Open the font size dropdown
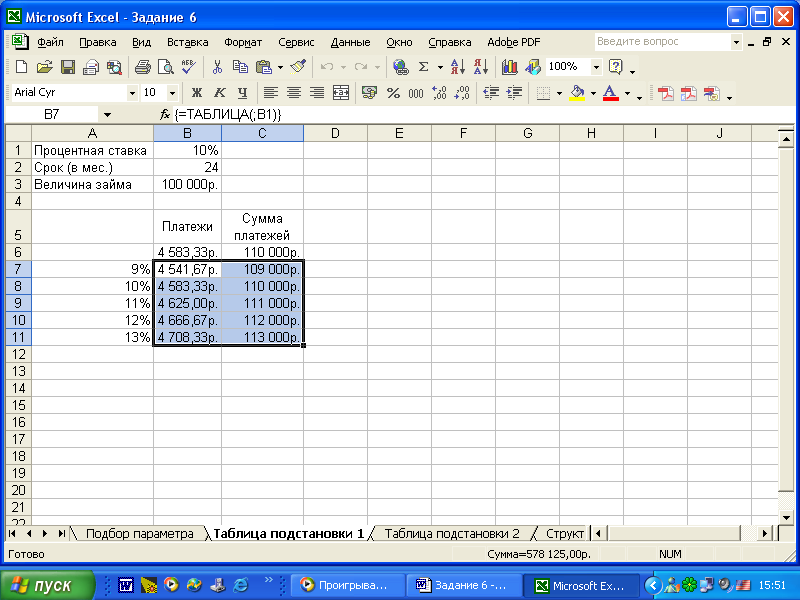Image resolution: width=800 pixels, height=600 pixels. [x=172, y=93]
